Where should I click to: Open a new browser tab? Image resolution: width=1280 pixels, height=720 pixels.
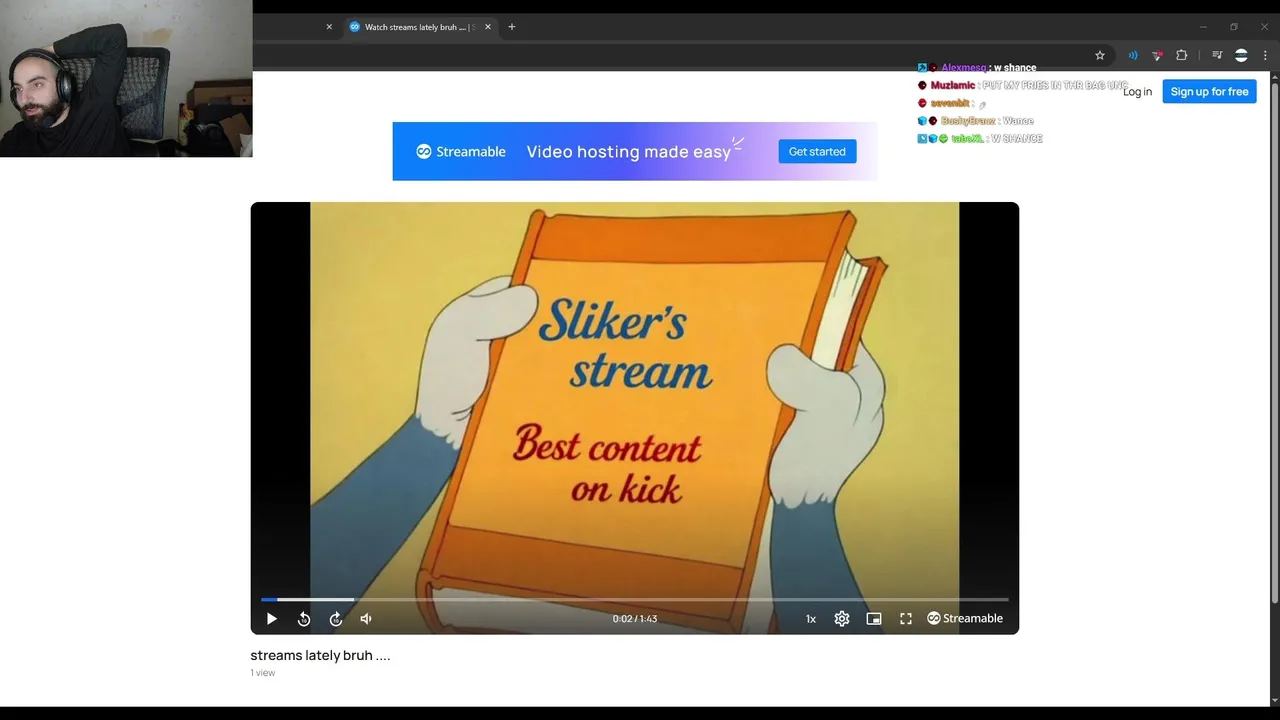512,27
